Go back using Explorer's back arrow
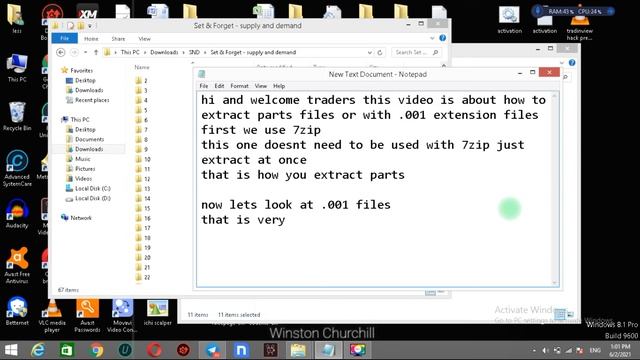Viewport: 640px width, 360px height. (61, 52)
